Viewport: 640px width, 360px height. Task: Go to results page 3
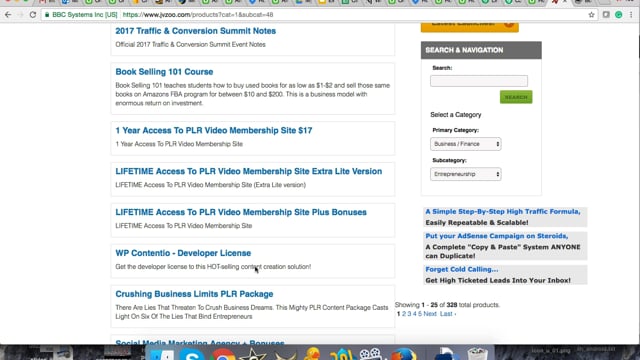click(x=409, y=314)
